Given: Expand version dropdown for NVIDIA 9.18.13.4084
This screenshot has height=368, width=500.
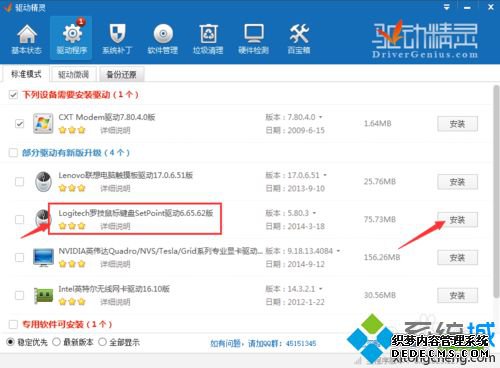Looking at the screenshot, I should (338, 251).
